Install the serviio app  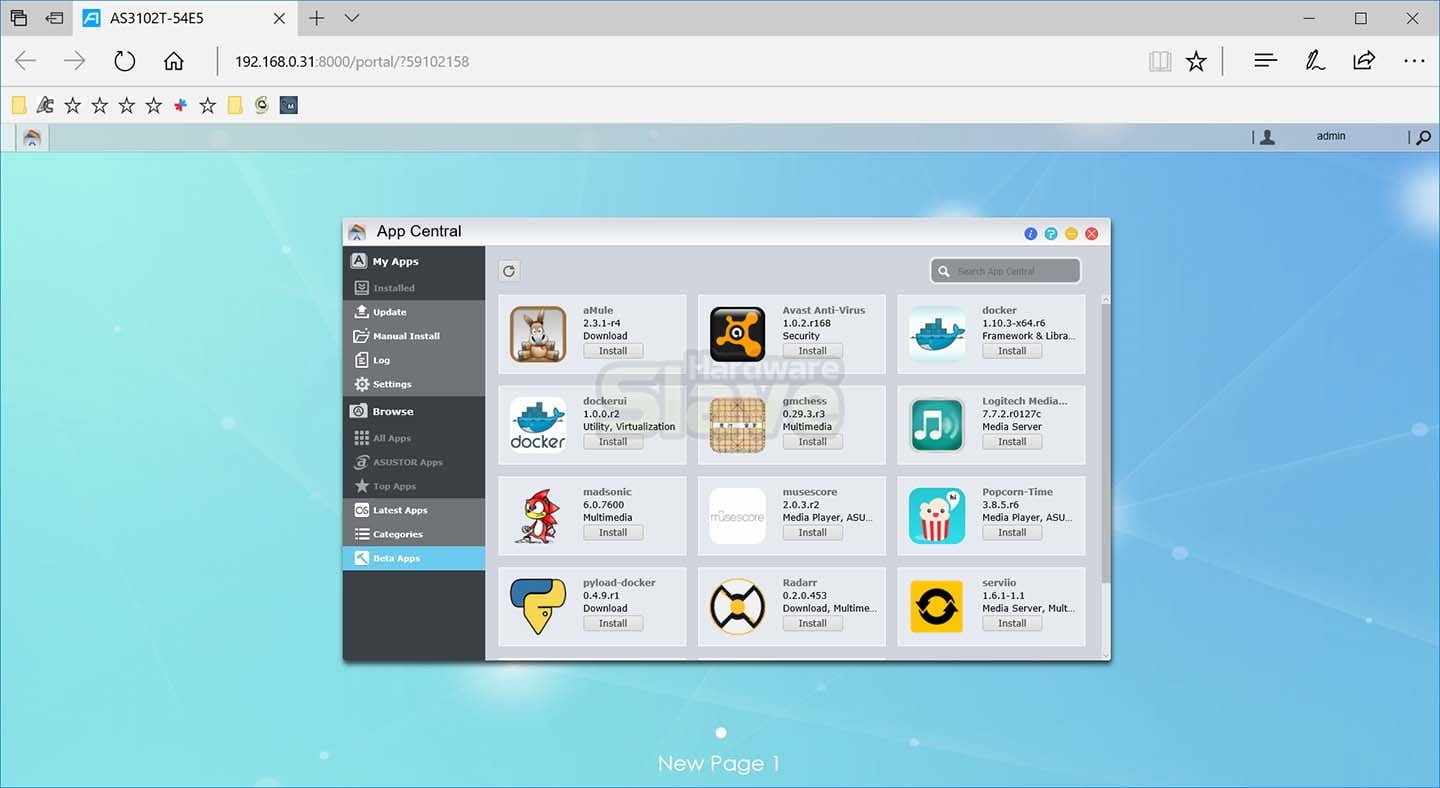pyautogui.click(x=1012, y=624)
